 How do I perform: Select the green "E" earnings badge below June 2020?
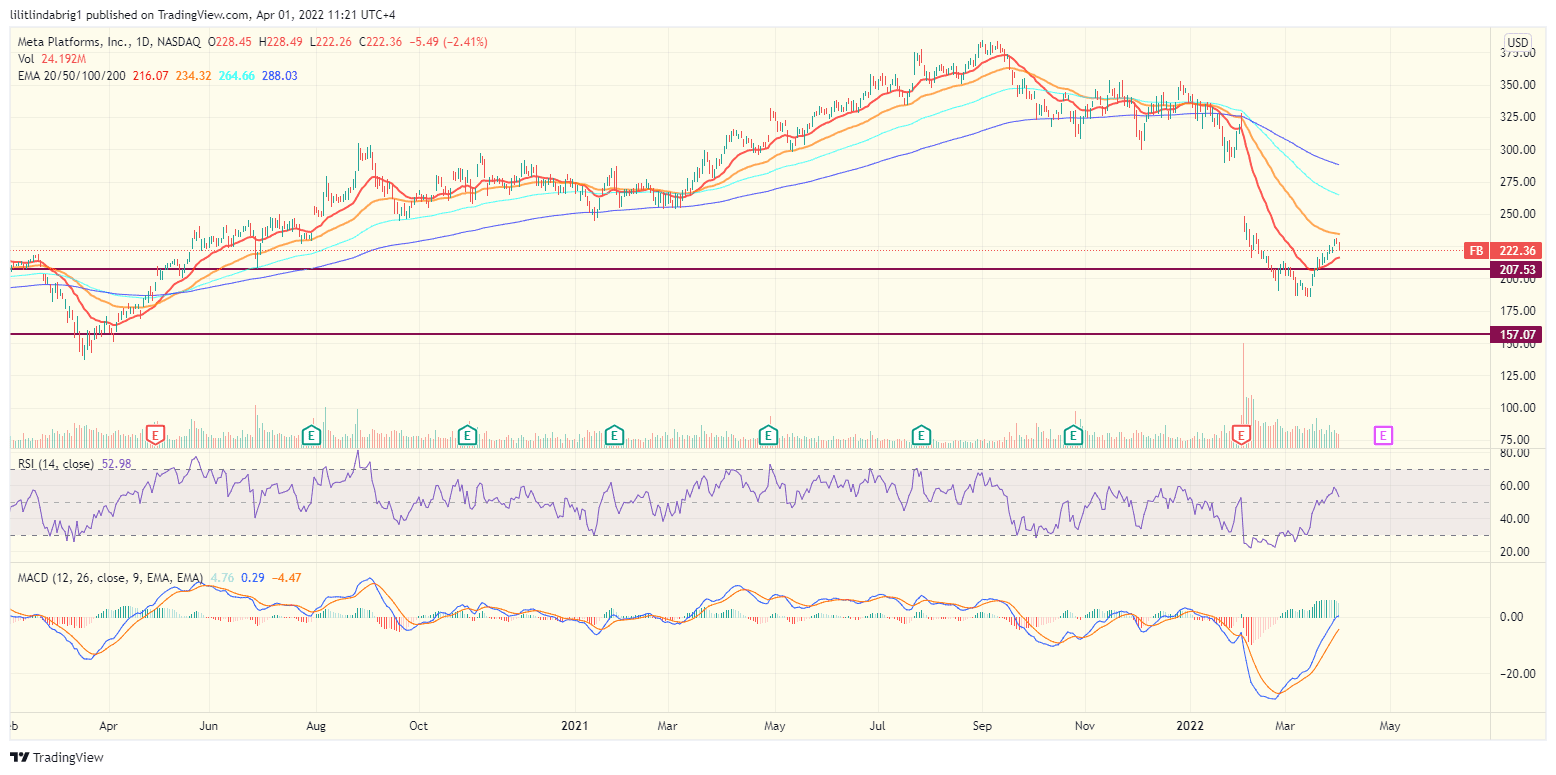pyautogui.click(x=311, y=435)
